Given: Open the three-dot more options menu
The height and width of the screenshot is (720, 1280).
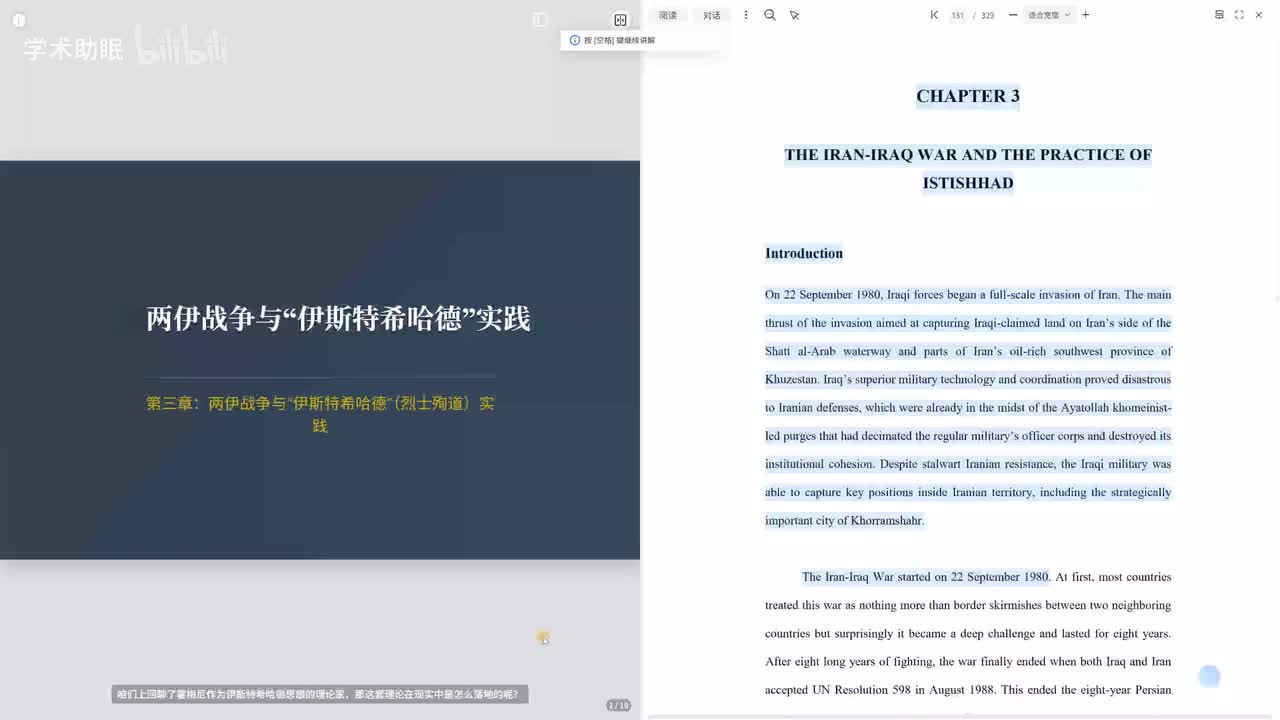Looking at the screenshot, I should [x=746, y=15].
